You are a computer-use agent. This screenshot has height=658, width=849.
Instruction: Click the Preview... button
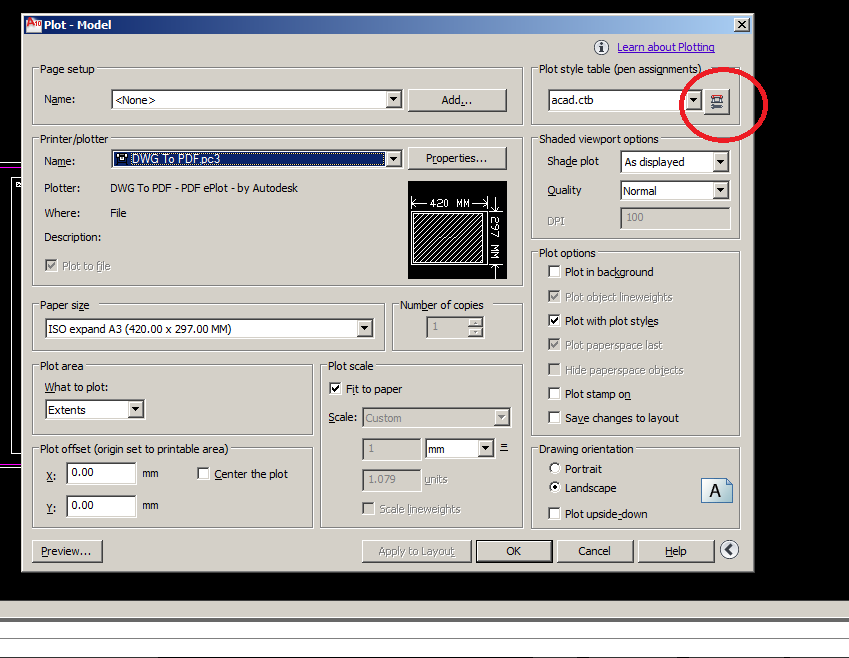pos(67,551)
